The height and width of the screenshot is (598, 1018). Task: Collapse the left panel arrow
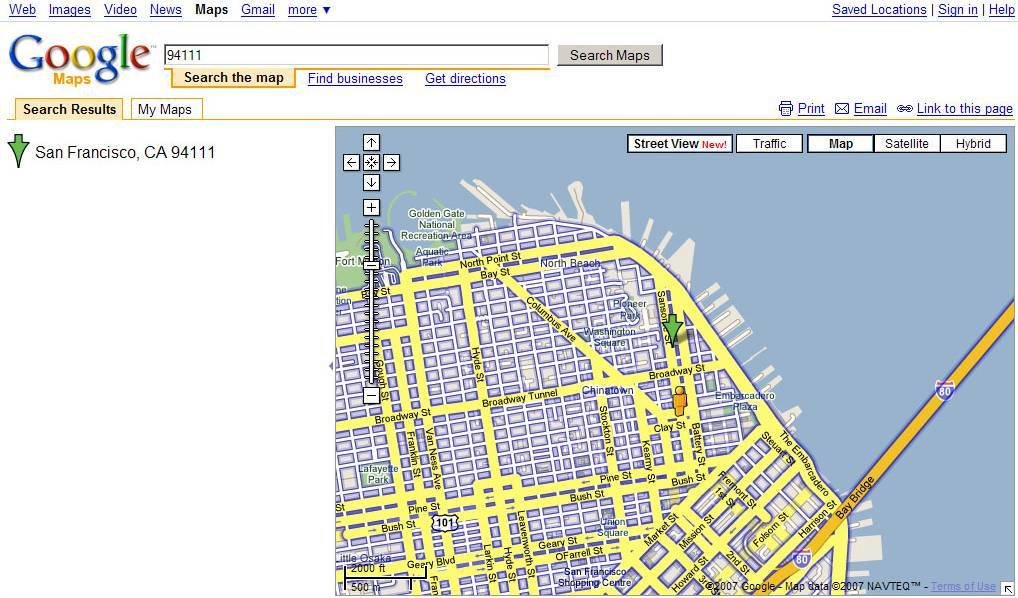pyautogui.click(x=331, y=366)
